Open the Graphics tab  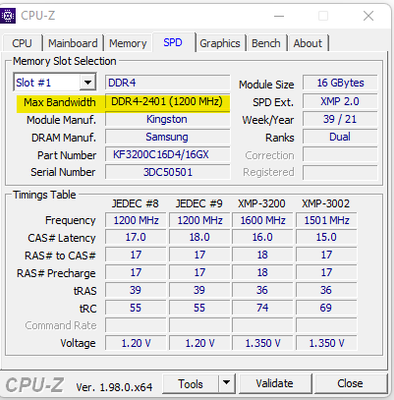coord(220,43)
